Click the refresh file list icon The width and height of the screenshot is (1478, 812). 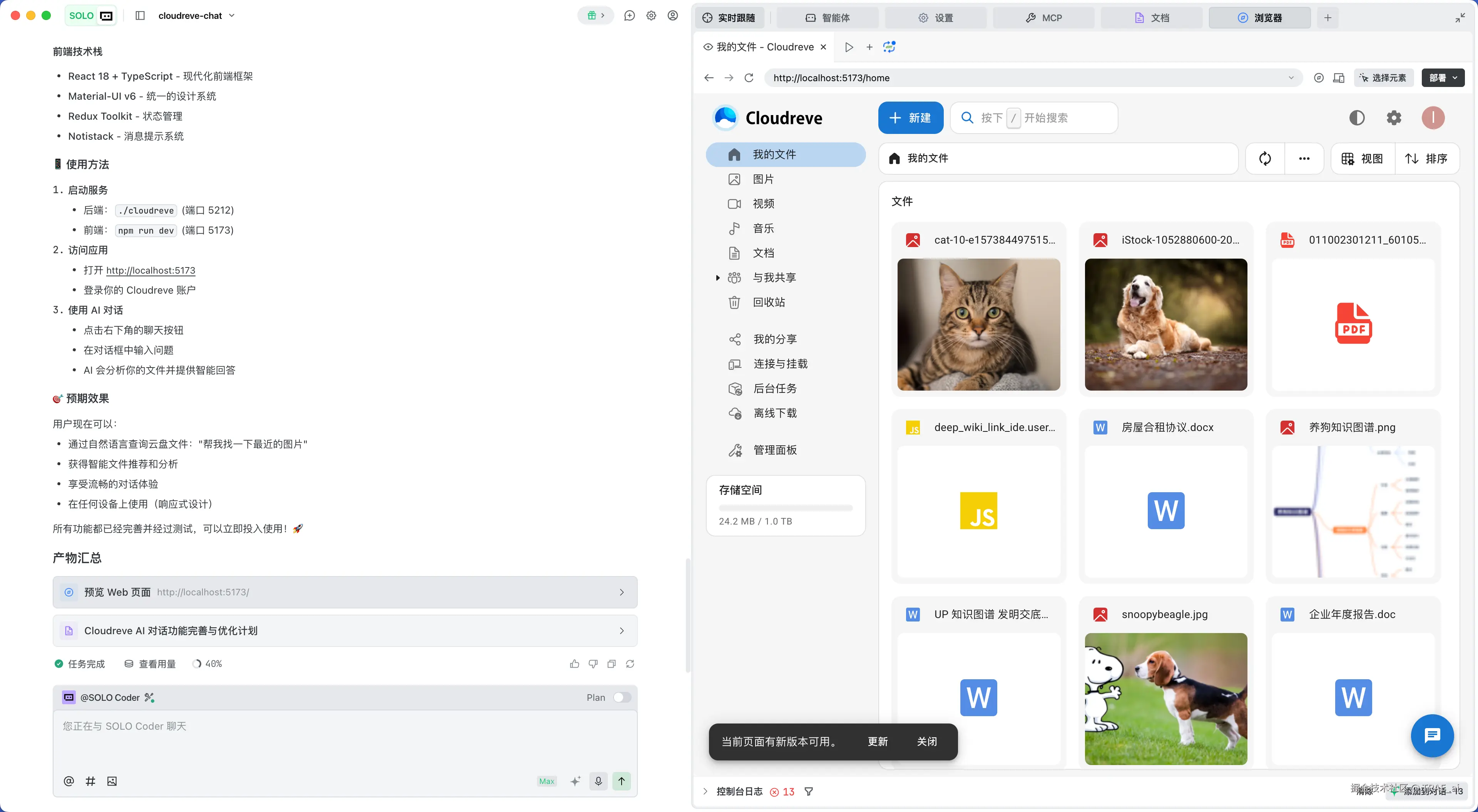tap(1264, 159)
